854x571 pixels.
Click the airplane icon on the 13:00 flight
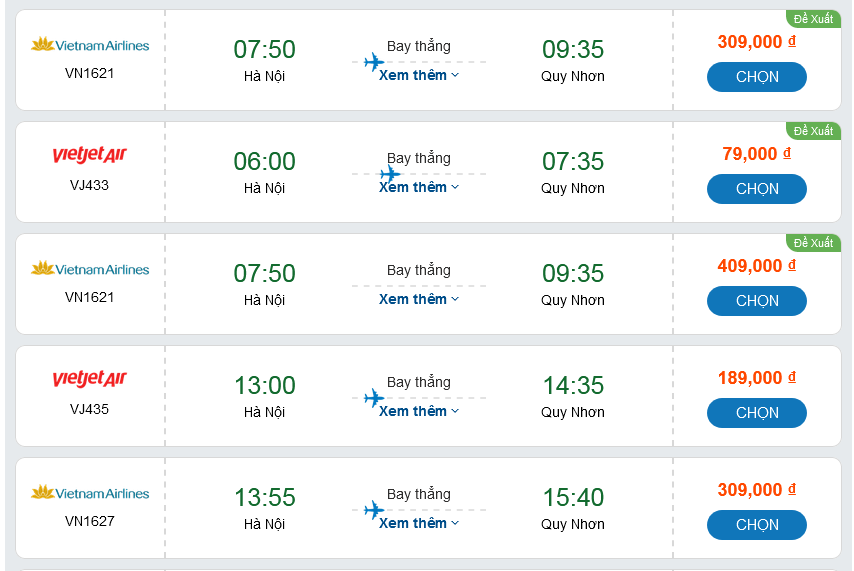pos(374,398)
